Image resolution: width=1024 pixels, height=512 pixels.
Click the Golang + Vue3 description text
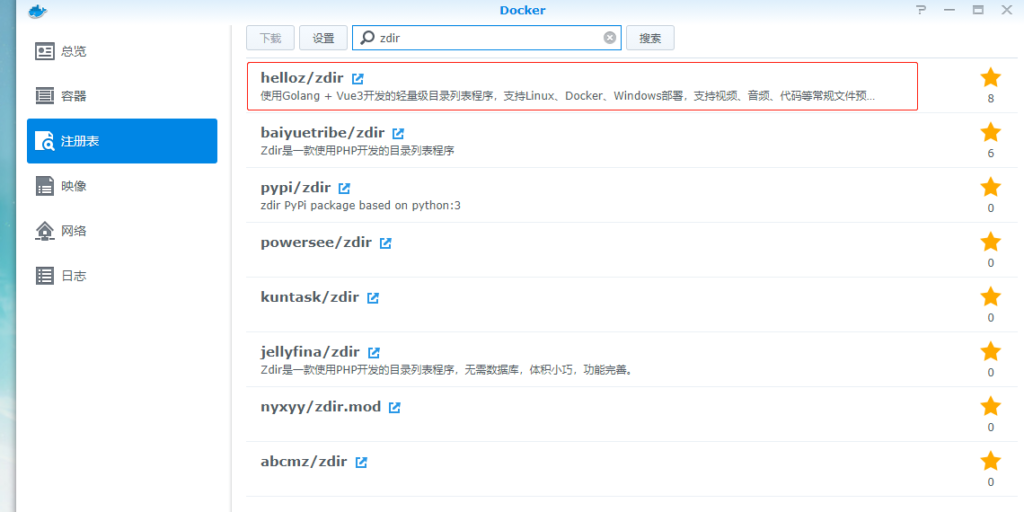tap(568, 96)
